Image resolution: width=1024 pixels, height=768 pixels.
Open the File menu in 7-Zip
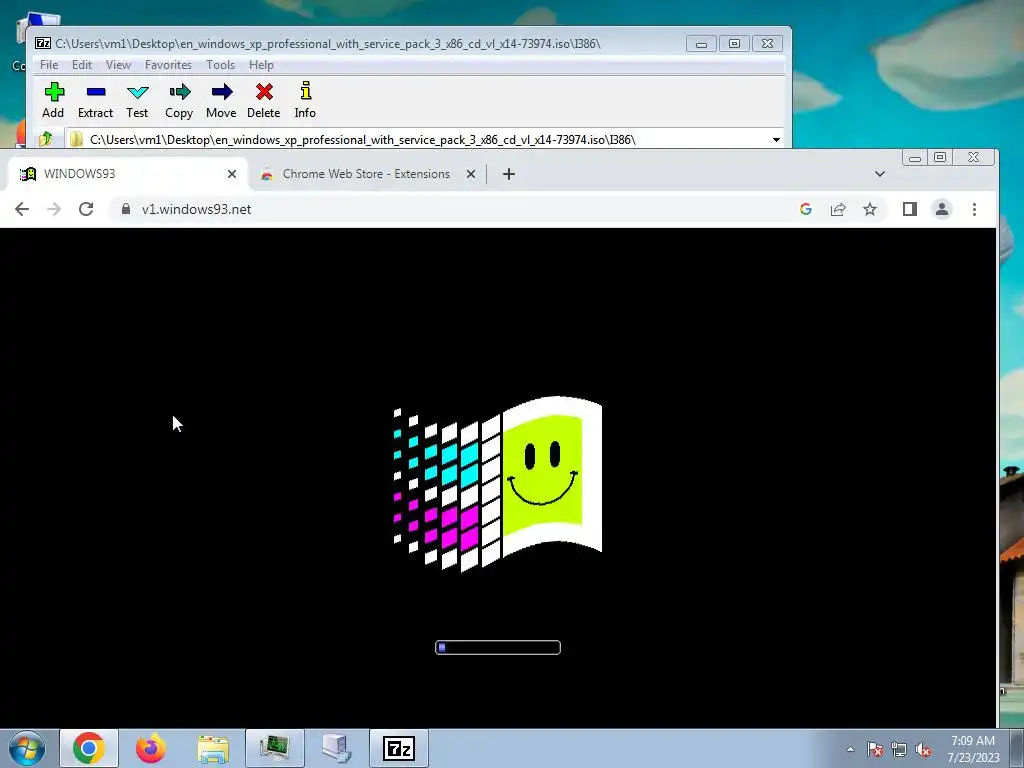pos(49,65)
